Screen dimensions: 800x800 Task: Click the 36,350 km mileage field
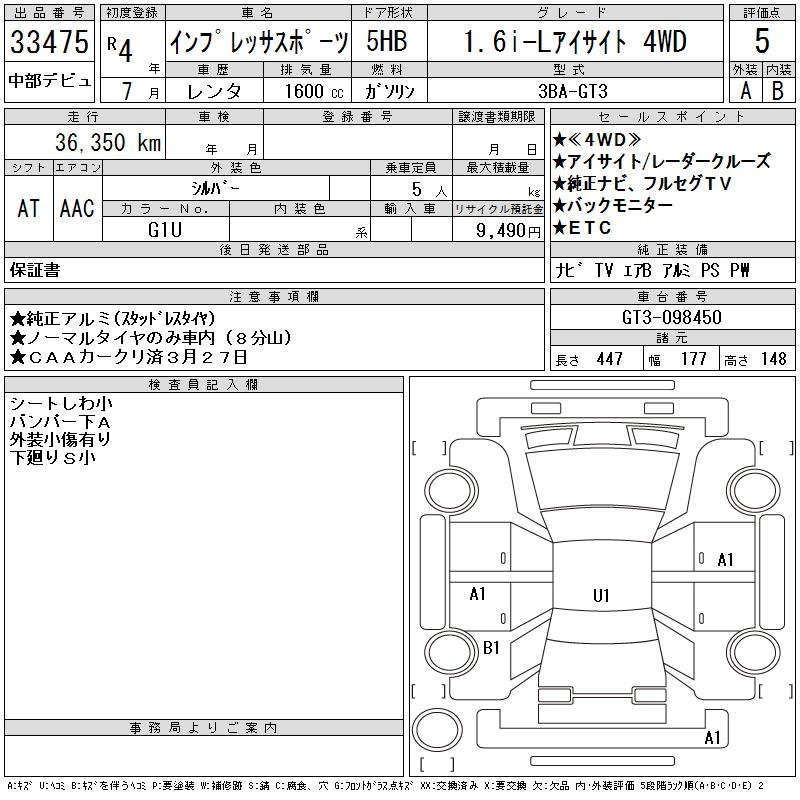click(x=84, y=142)
